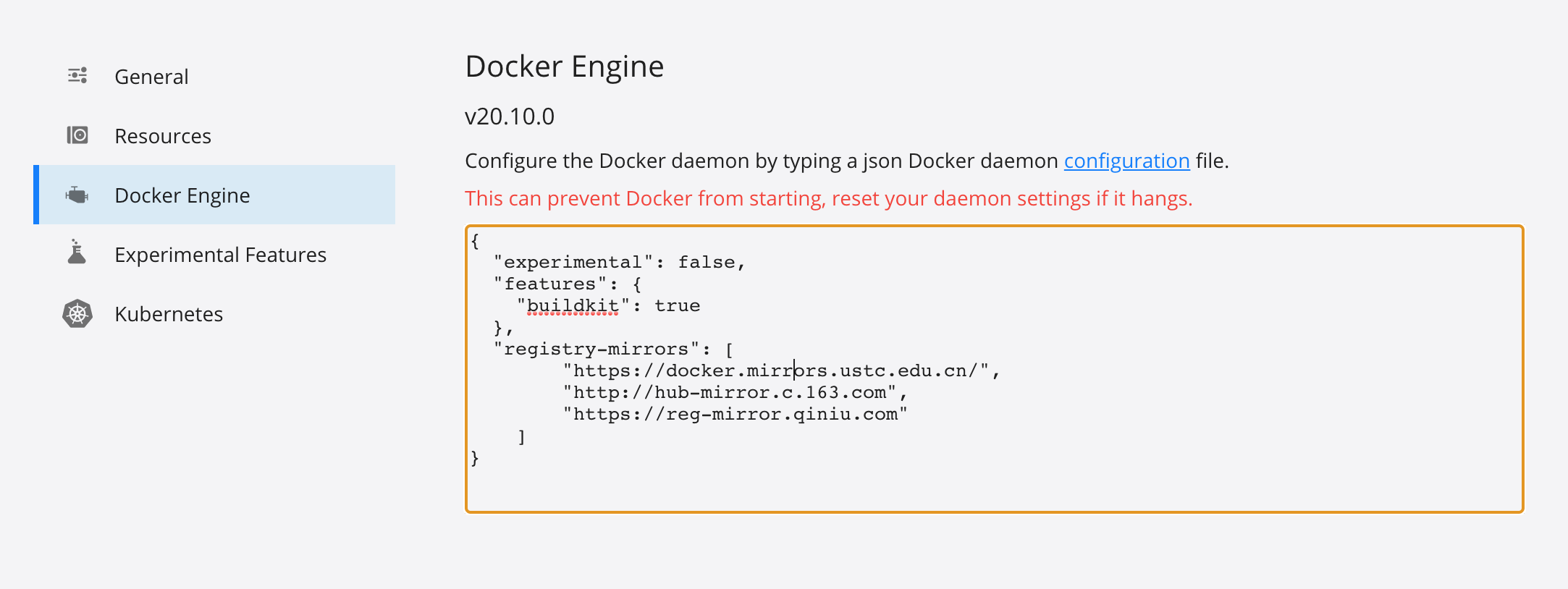Image resolution: width=1568 pixels, height=589 pixels.
Task: Click the reg-mirror.qiniu.com URL line
Action: [735, 415]
